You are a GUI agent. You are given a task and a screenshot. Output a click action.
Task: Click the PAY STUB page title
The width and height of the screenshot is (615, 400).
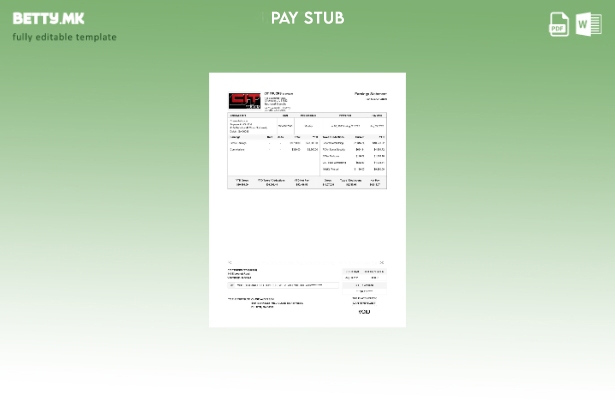[x=307, y=18]
